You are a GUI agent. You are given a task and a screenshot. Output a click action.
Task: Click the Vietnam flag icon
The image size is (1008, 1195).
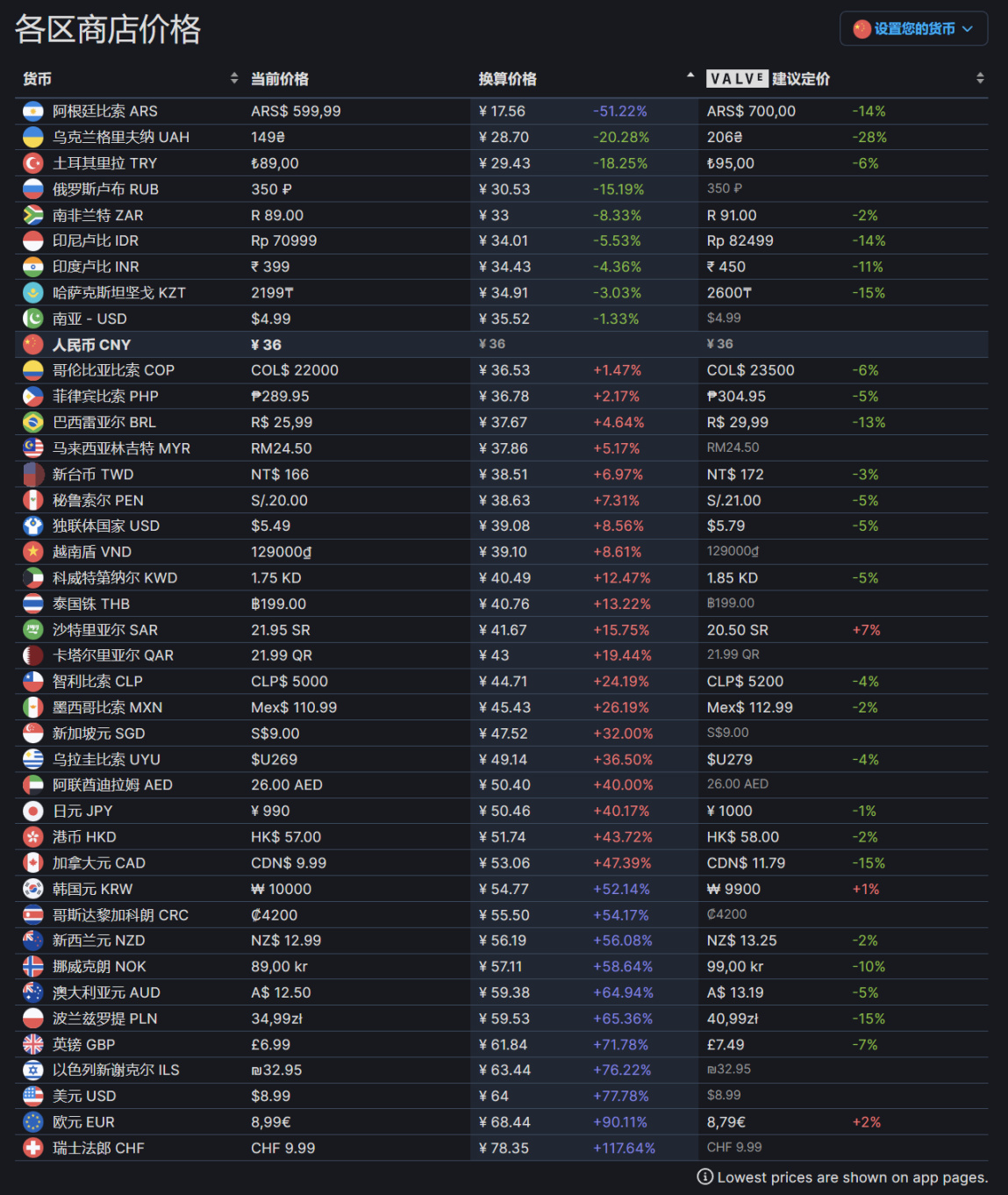32,552
